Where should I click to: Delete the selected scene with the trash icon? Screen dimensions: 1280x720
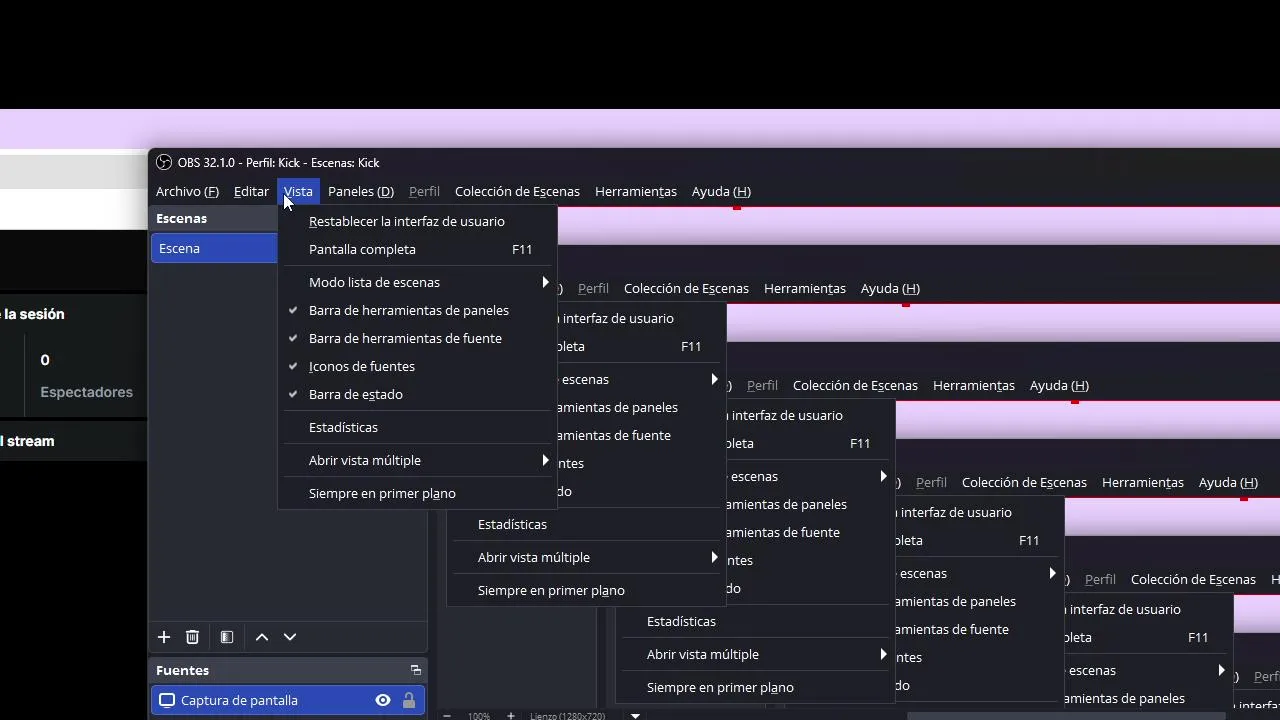point(193,637)
